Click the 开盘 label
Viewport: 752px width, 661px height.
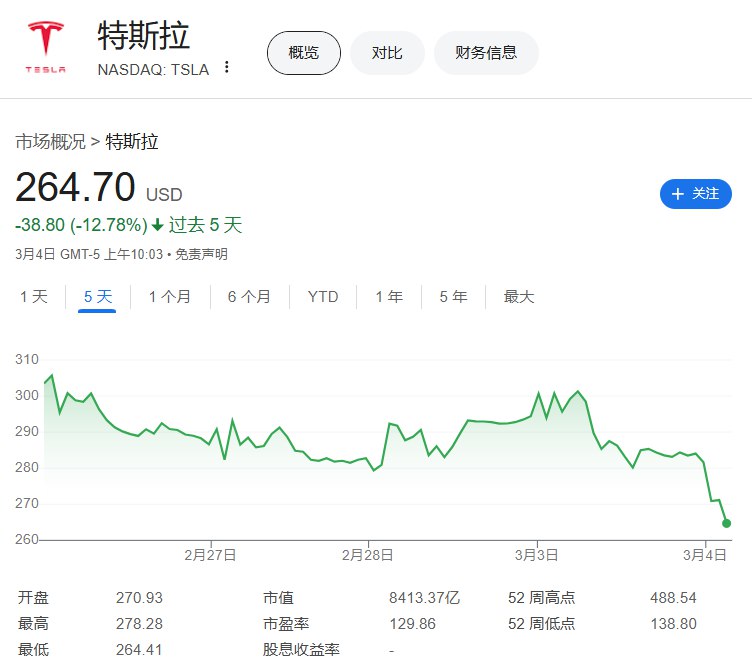[x=33, y=598]
